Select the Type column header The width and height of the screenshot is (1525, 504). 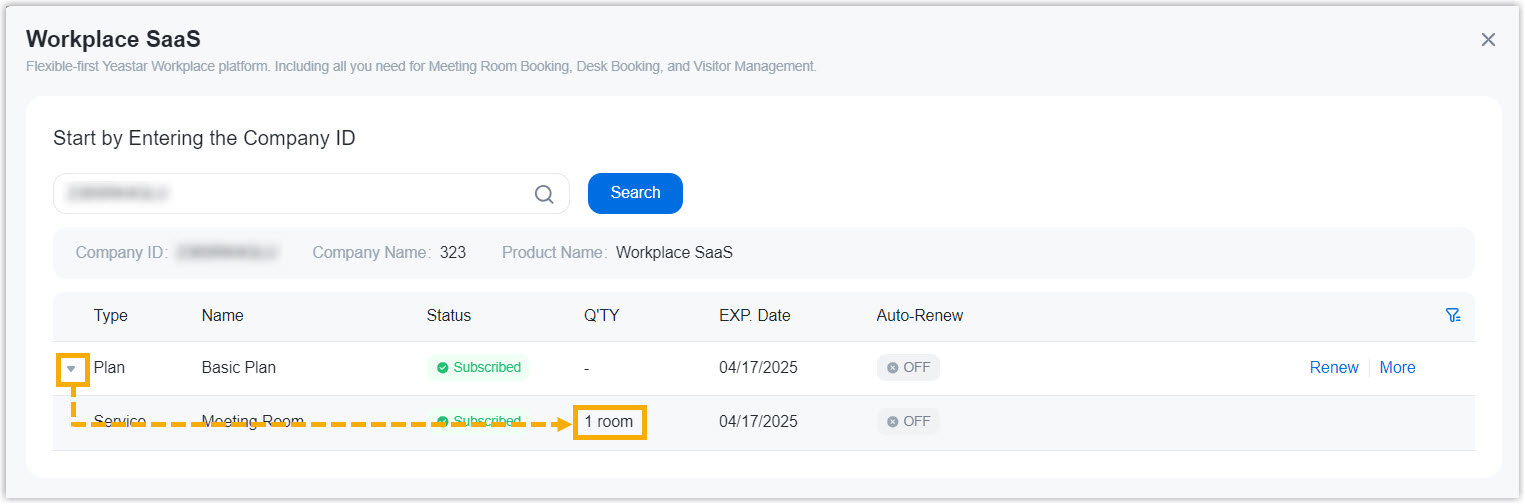[x=111, y=316]
